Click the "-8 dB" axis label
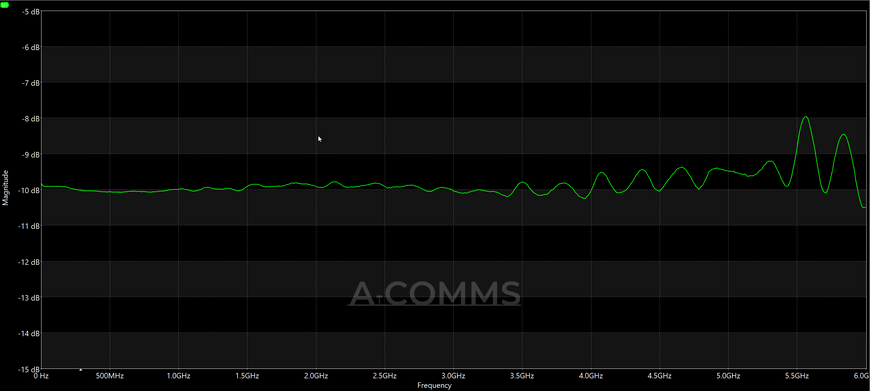This screenshot has height=391, width=870. [x=31, y=119]
